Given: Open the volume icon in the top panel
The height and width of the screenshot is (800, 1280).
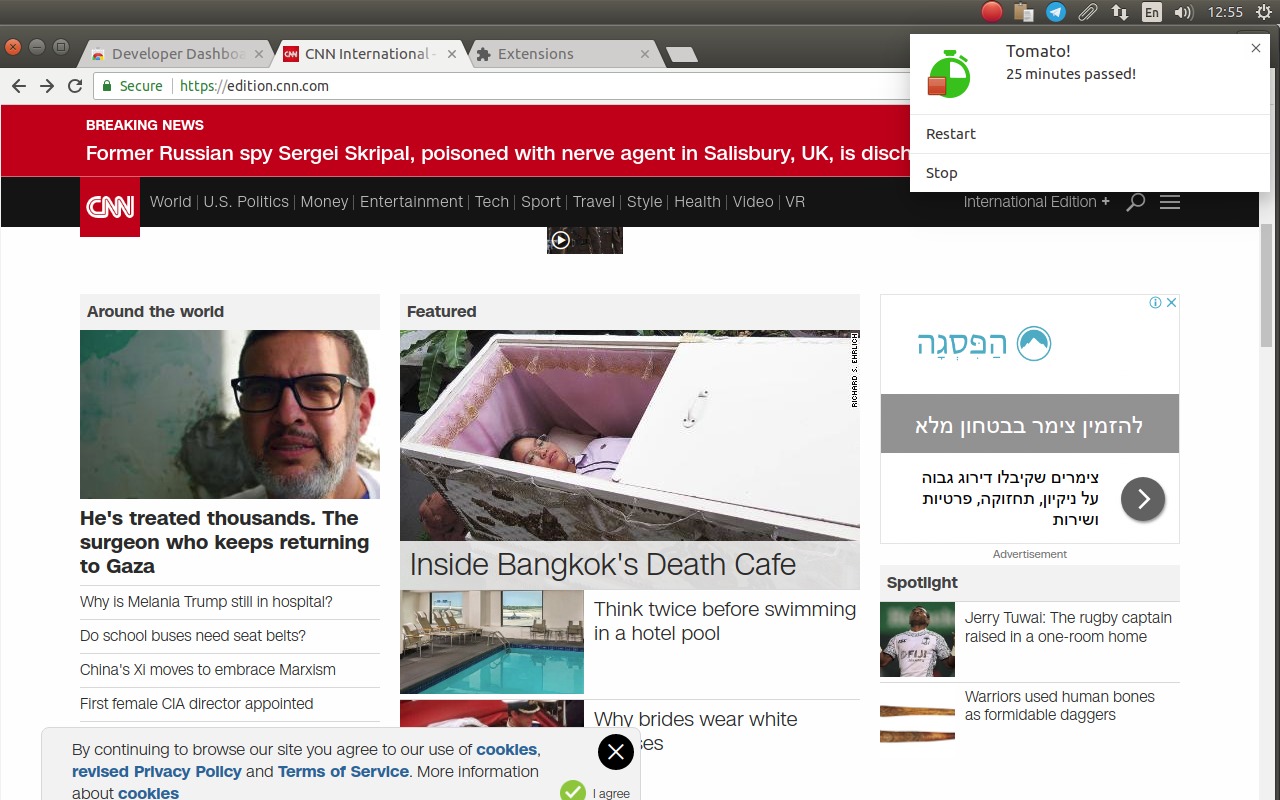Looking at the screenshot, I should tap(1184, 12).
